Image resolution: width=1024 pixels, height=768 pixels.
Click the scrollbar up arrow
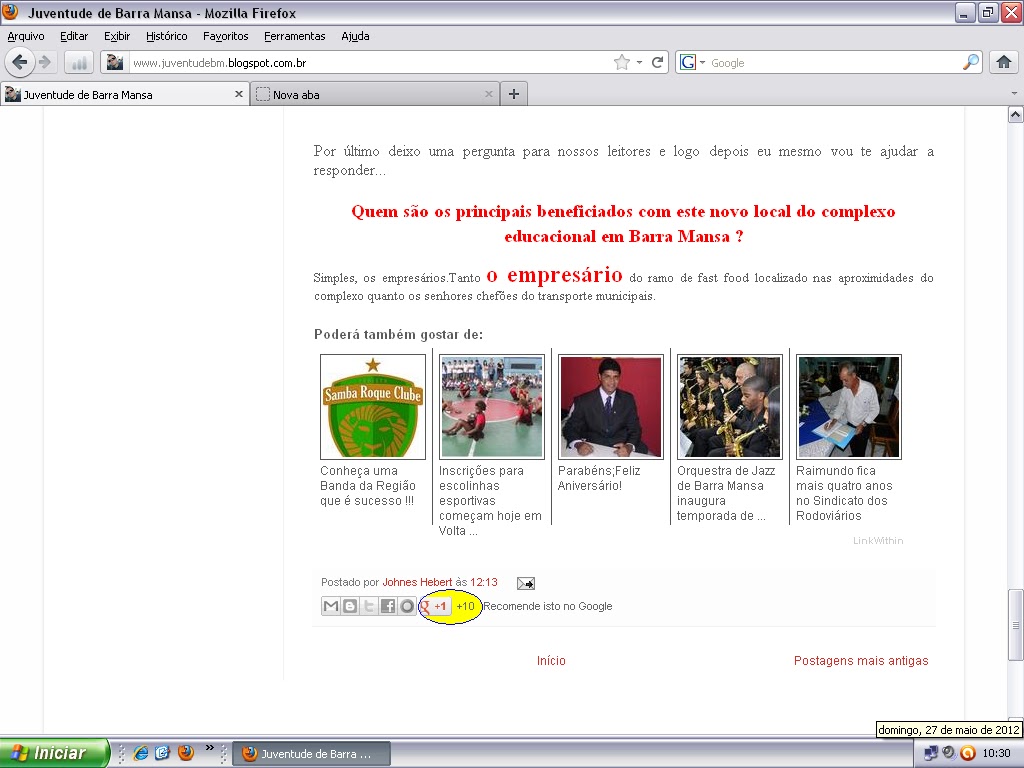pos(1016,115)
